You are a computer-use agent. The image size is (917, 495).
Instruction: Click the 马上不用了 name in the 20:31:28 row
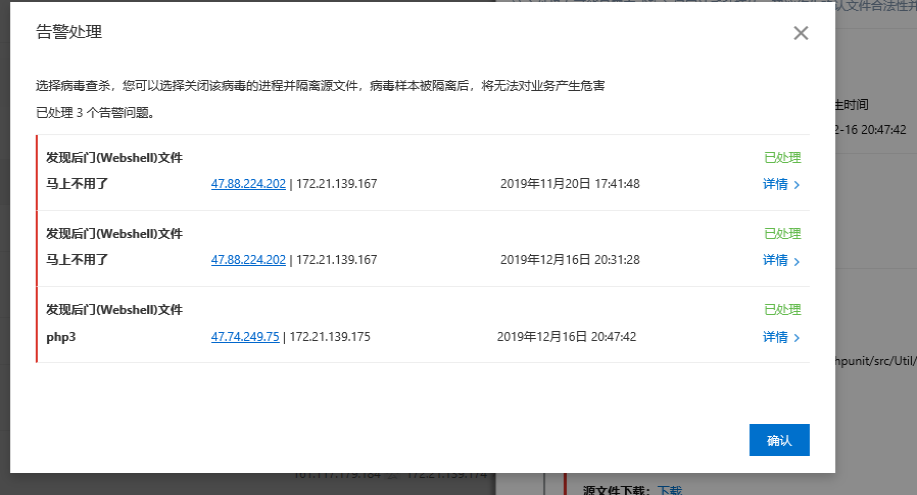tap(77, 259)
